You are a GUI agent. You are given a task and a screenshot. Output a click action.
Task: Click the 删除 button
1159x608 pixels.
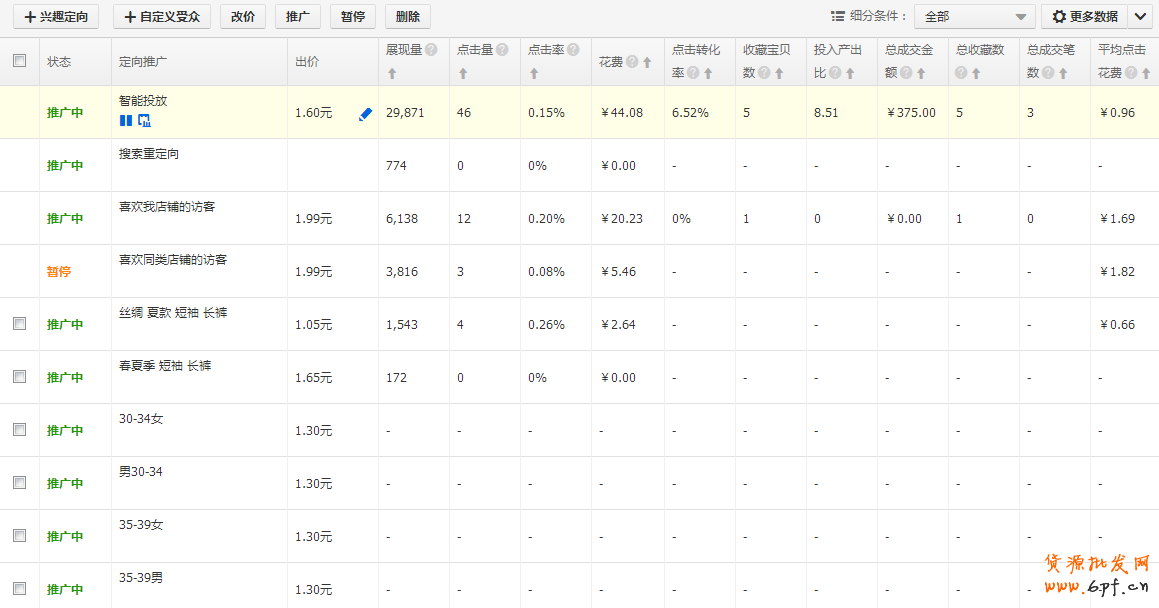(x=407, y=16)
